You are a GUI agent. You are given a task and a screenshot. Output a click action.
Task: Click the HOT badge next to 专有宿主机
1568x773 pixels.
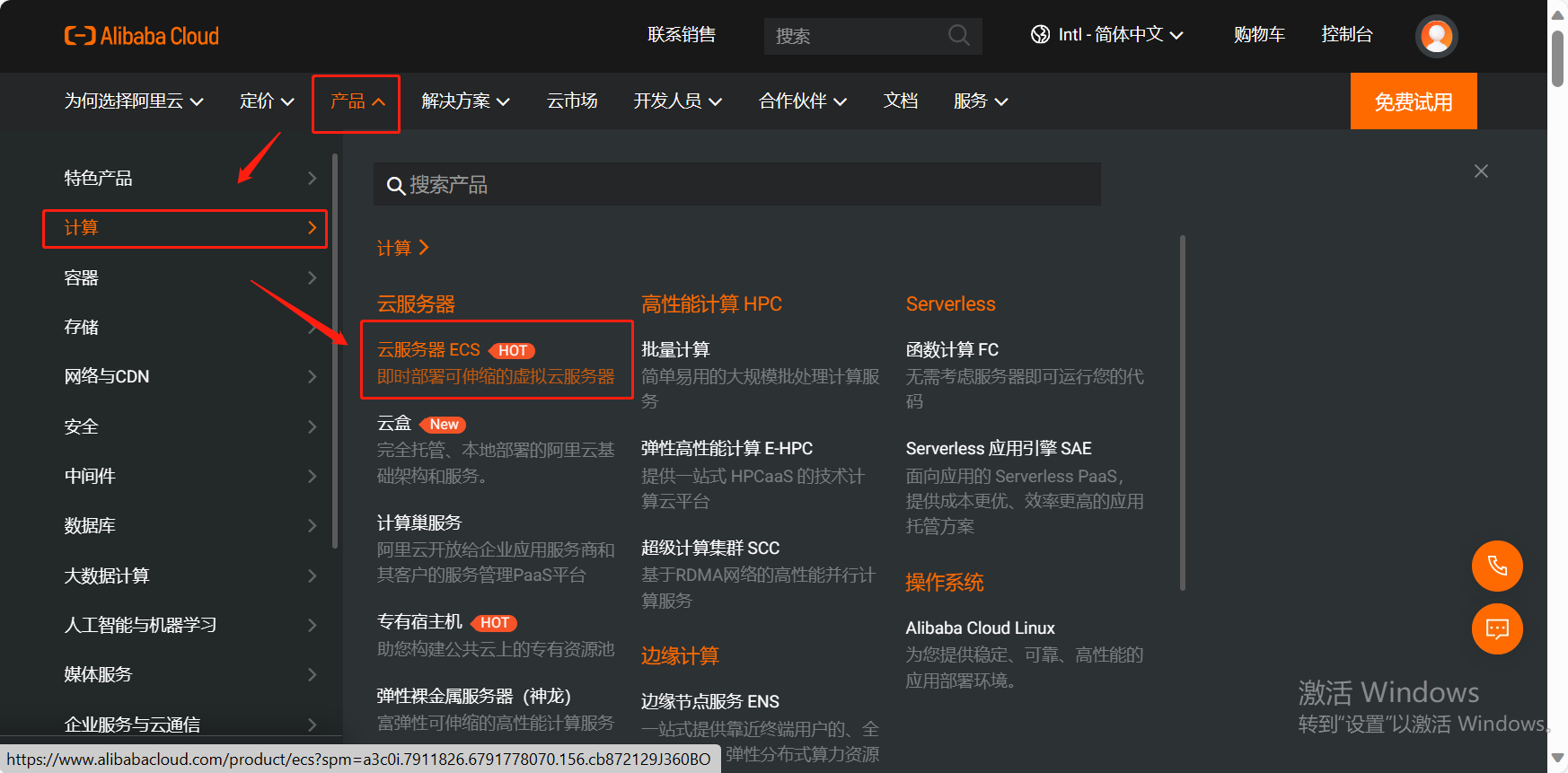click(x=494, y=622)
